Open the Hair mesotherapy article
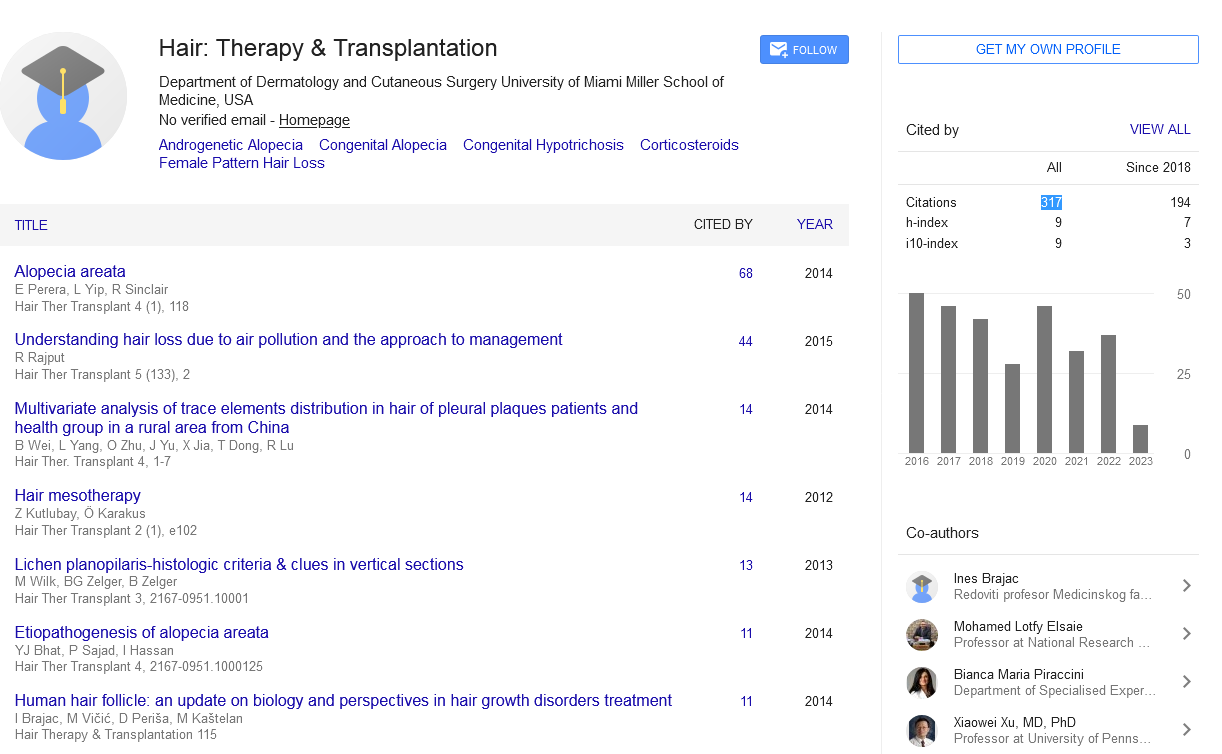1222x754 pixels. point(77,495)
